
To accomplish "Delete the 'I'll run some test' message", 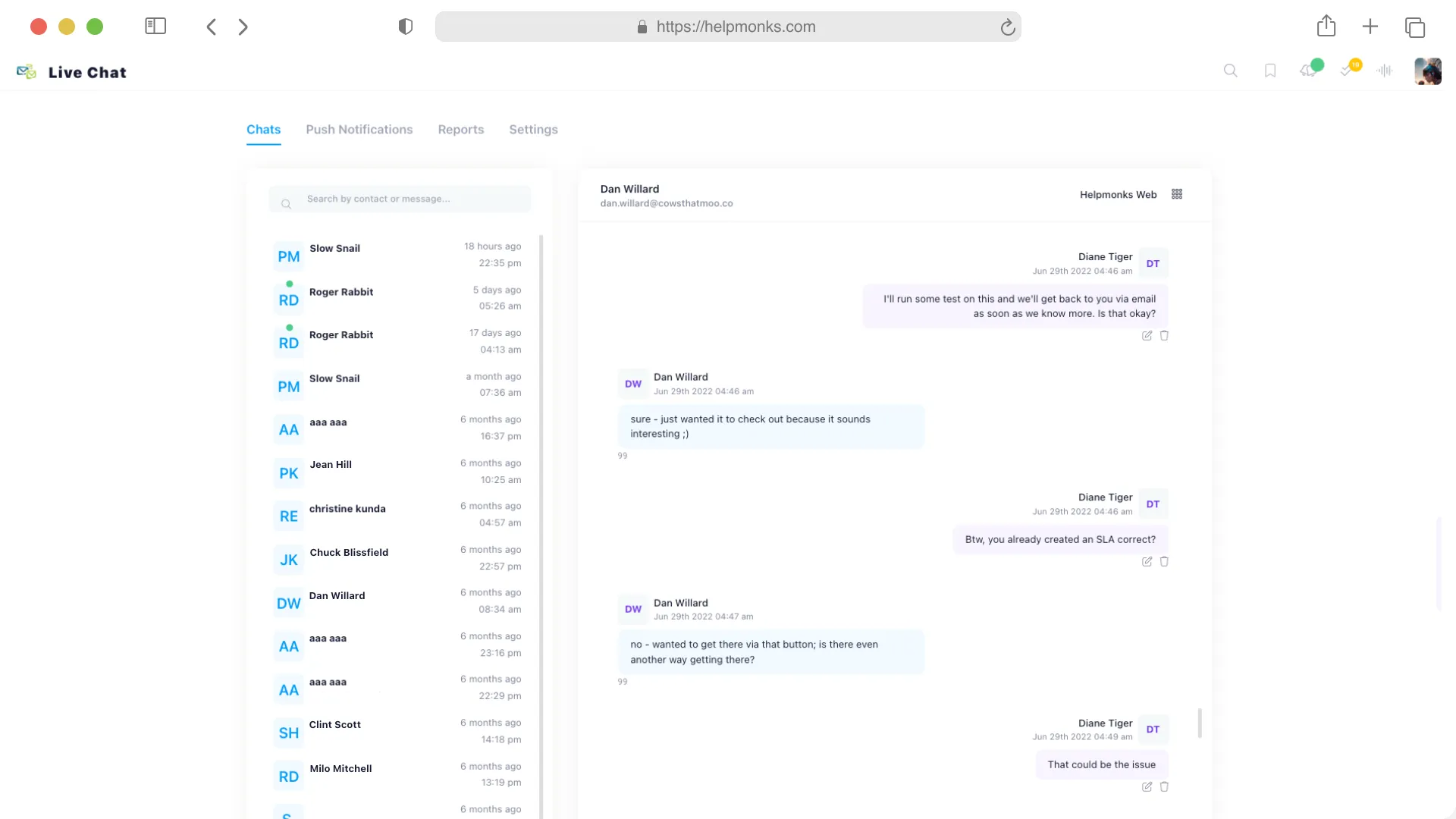I will click(x=1164, y=336).
